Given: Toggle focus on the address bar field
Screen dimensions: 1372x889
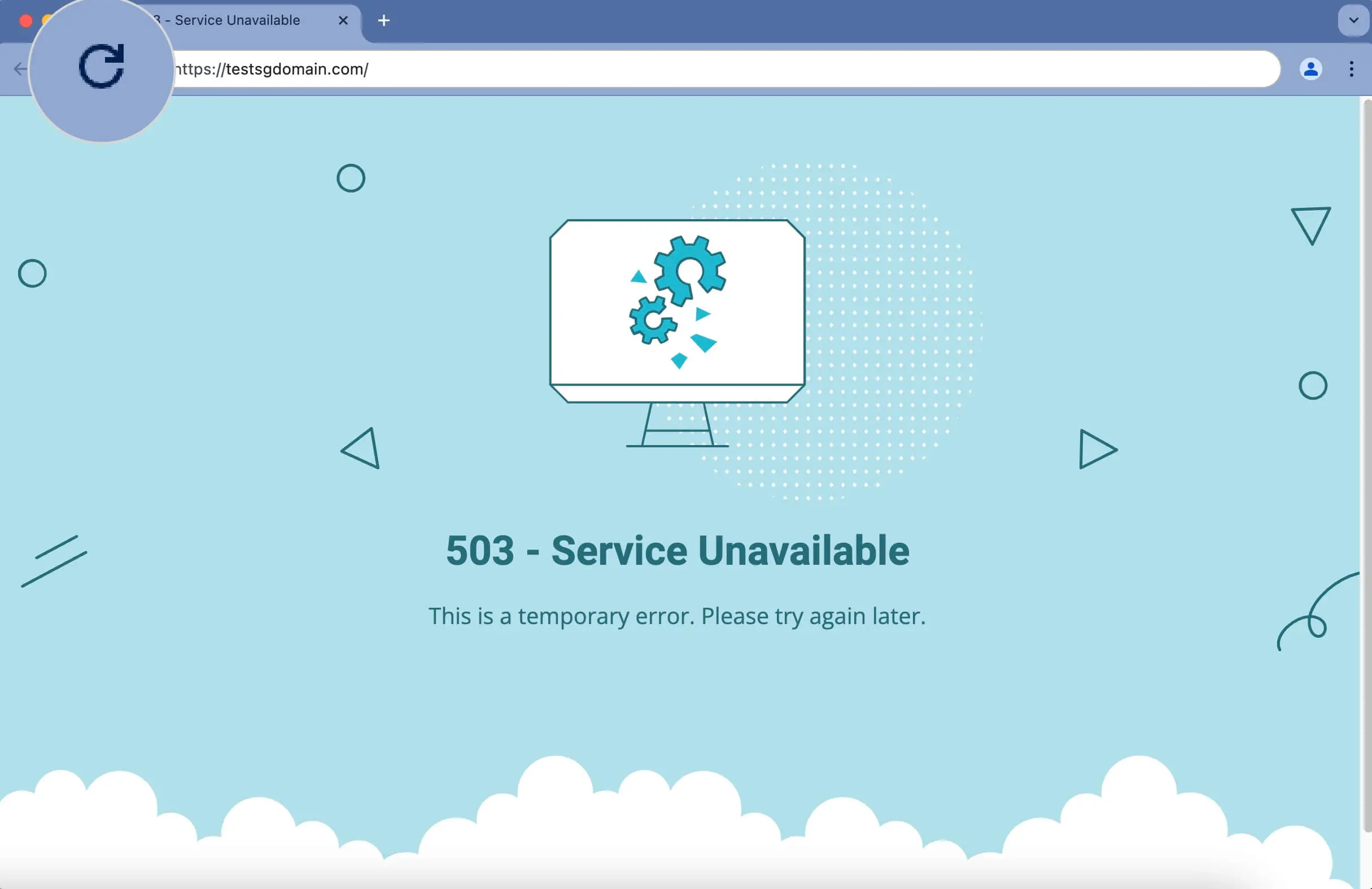Looking at the screenshot, I should pos(692,69).
